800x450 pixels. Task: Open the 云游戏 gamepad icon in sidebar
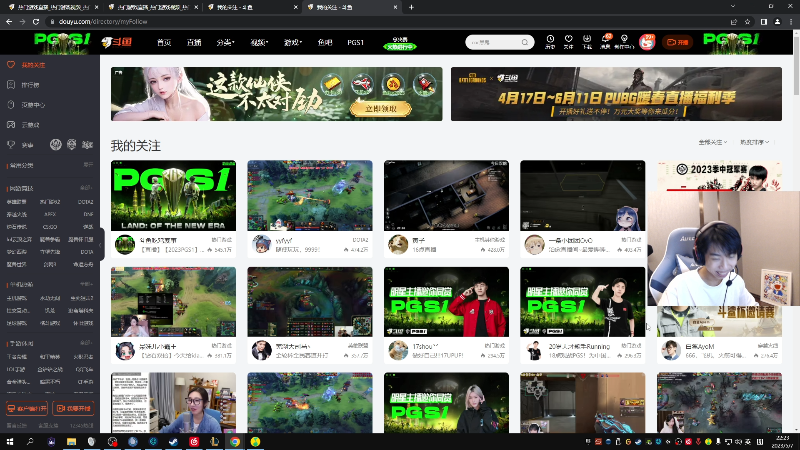tap(11, 124)
